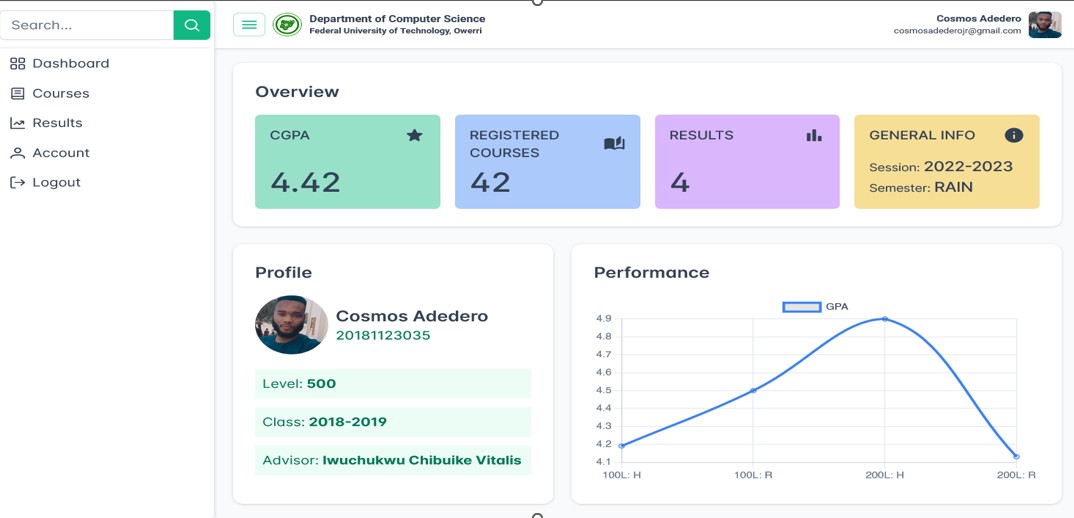The height and width of the screenshot is (518, 1074).
Task: Click the info icon on General Info card
Action: (1013, 136)
